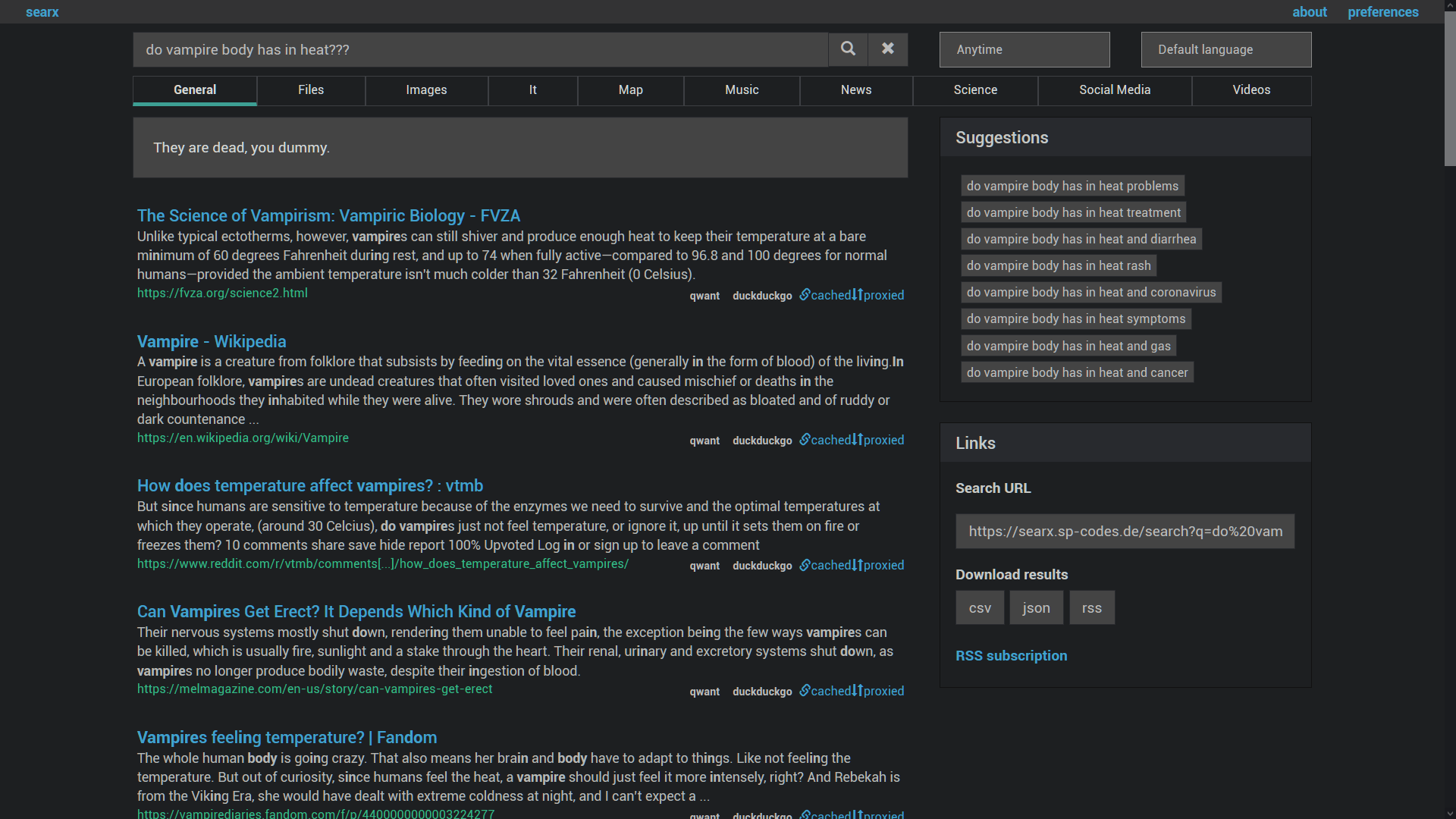Select suggestion ending in heat and diarrhea
The width and height of the screenshot is (1456, 819).
point(1081,240)
